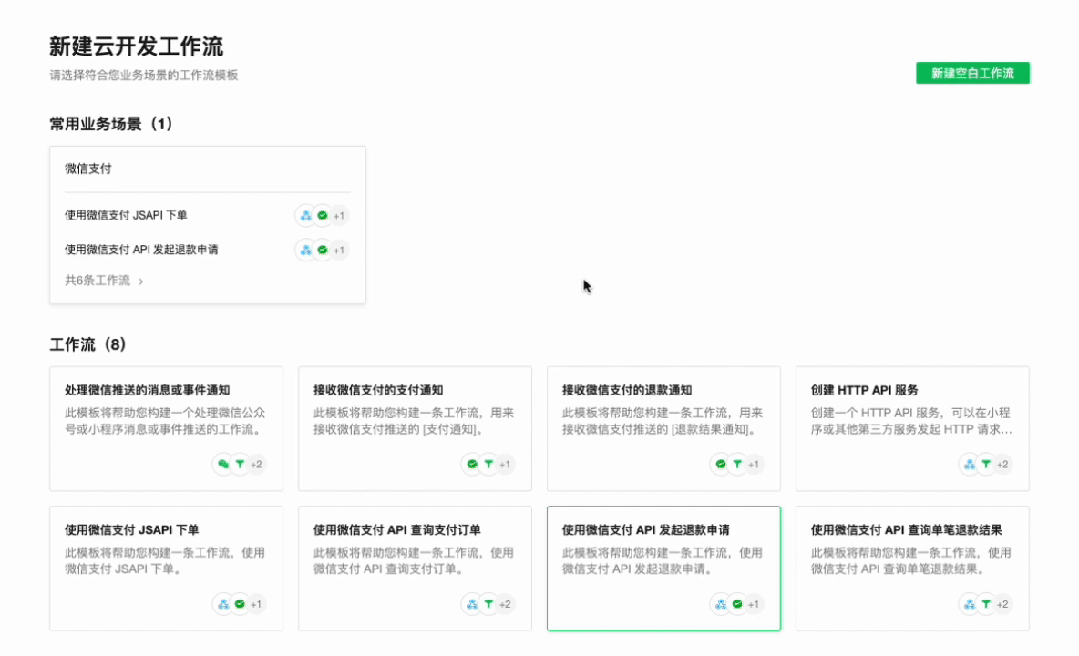Click the description mentioning 处理微信公众号或小程序消息
Viewport: 1079px width, 656px height.
coord(165,421)
